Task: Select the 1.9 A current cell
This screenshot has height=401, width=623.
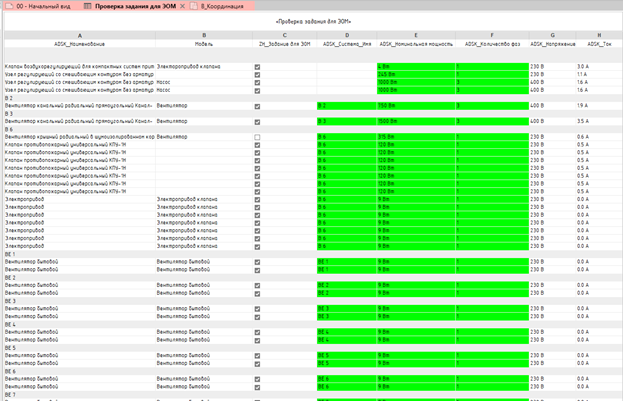Action: 599,106
